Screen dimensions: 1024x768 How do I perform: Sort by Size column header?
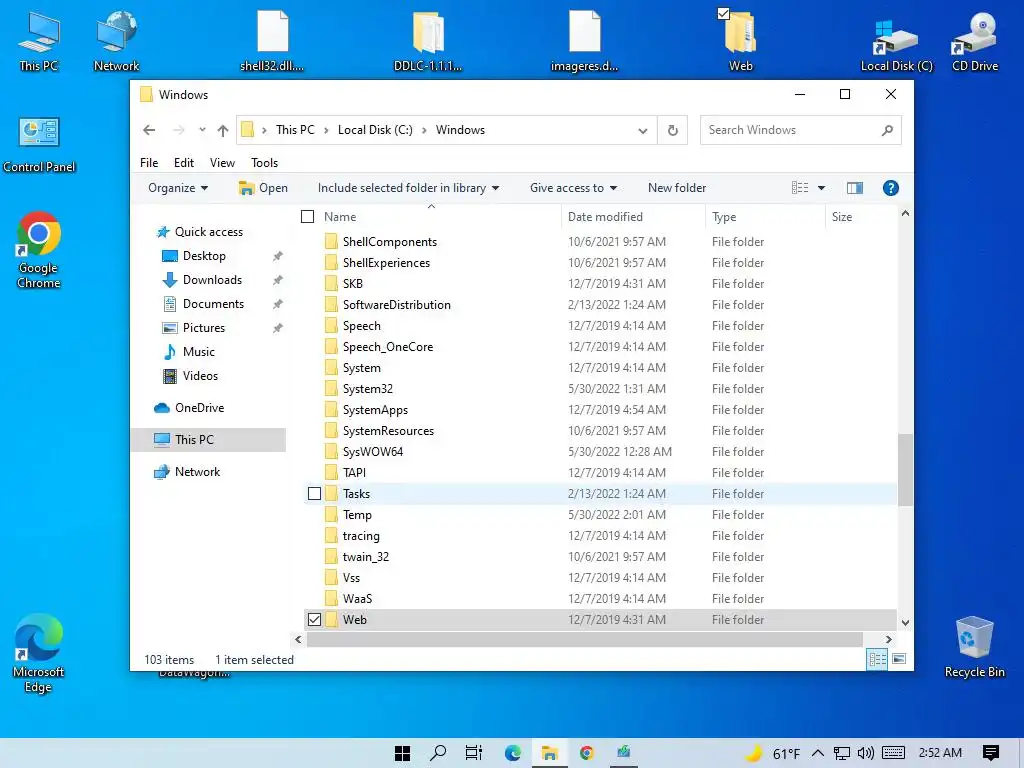(x=861, y=217)
